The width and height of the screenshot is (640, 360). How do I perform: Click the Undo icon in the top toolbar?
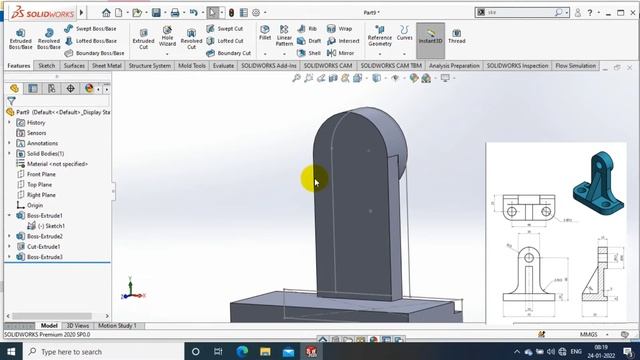click(193, 13)
